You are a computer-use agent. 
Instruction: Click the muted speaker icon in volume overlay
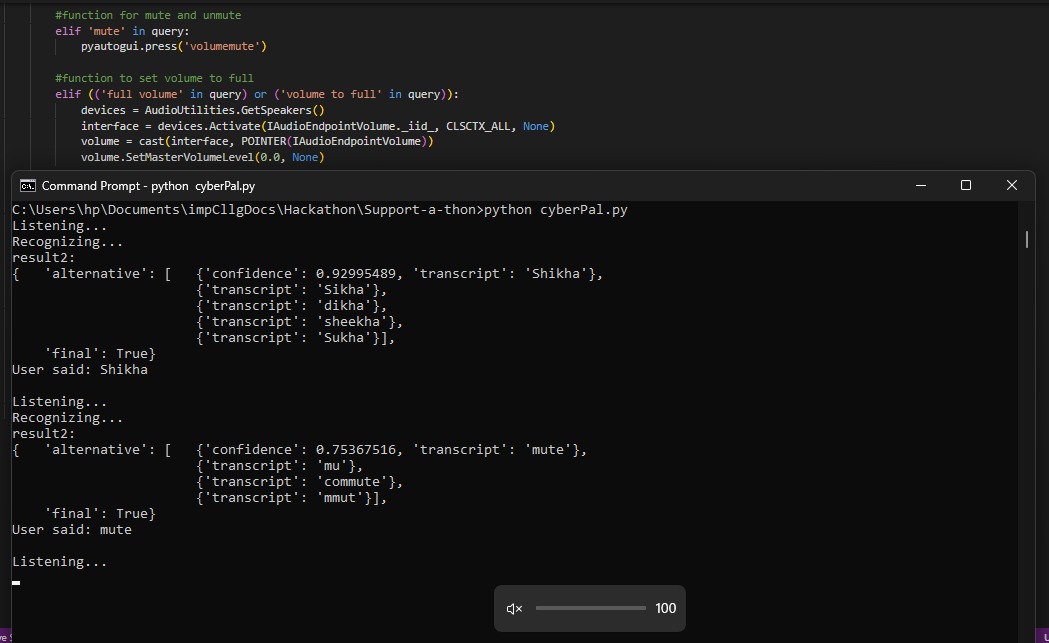[514, 609]
